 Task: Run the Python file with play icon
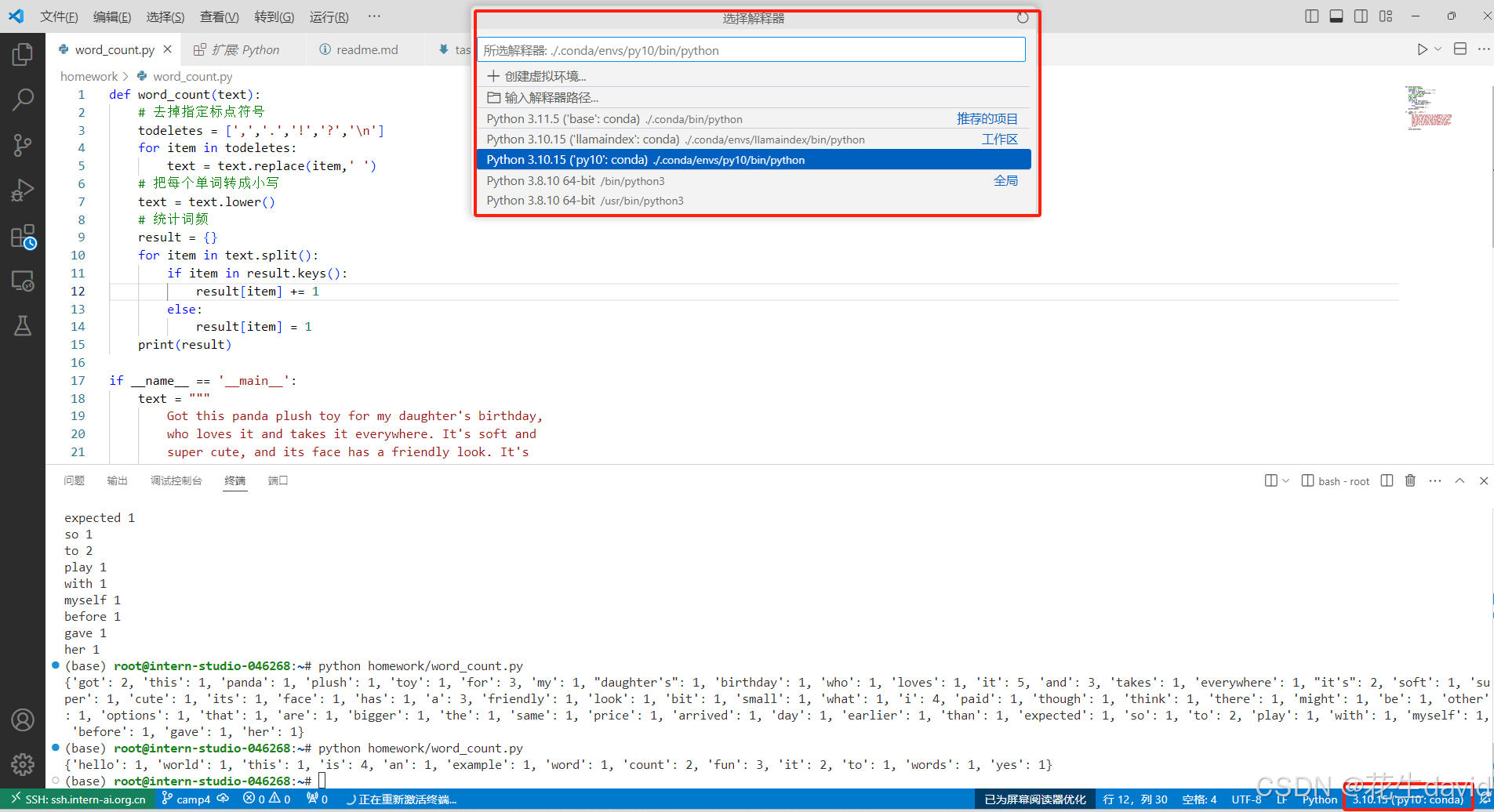click(x=1422, y=49)
